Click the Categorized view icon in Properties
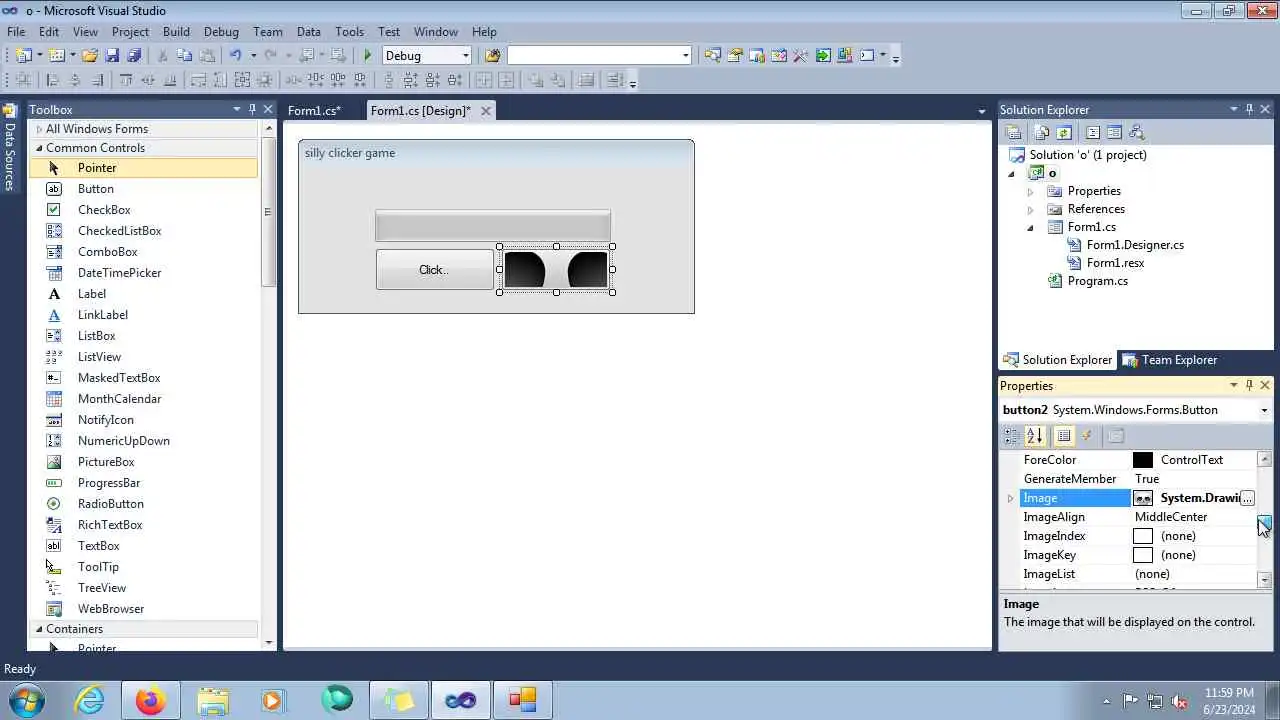Screen dimensions: 1280x720 (1012, 436)
